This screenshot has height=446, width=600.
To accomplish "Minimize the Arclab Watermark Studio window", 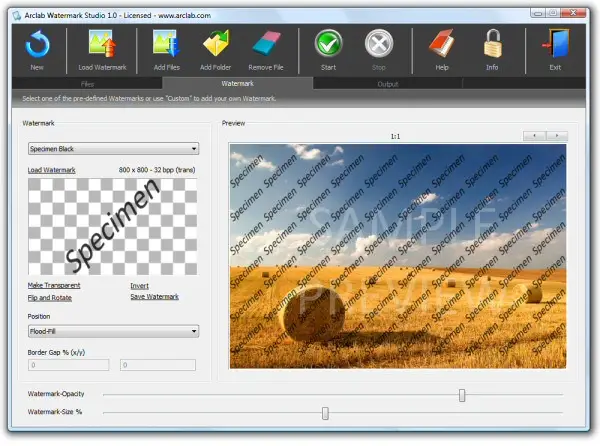I will tap(538, 13).
